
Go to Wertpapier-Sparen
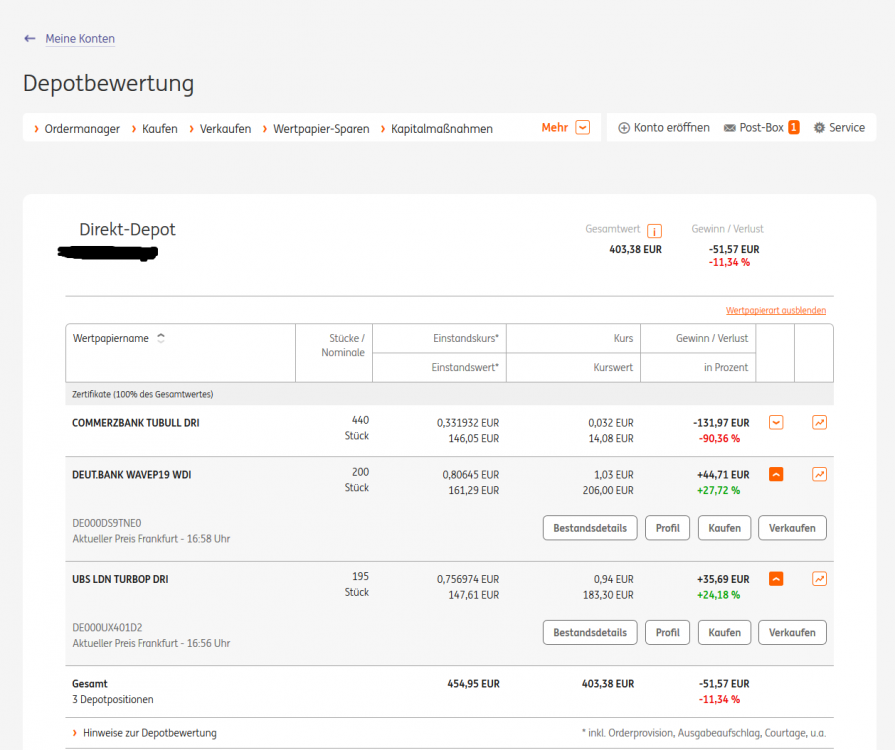(x=320, y=129)
